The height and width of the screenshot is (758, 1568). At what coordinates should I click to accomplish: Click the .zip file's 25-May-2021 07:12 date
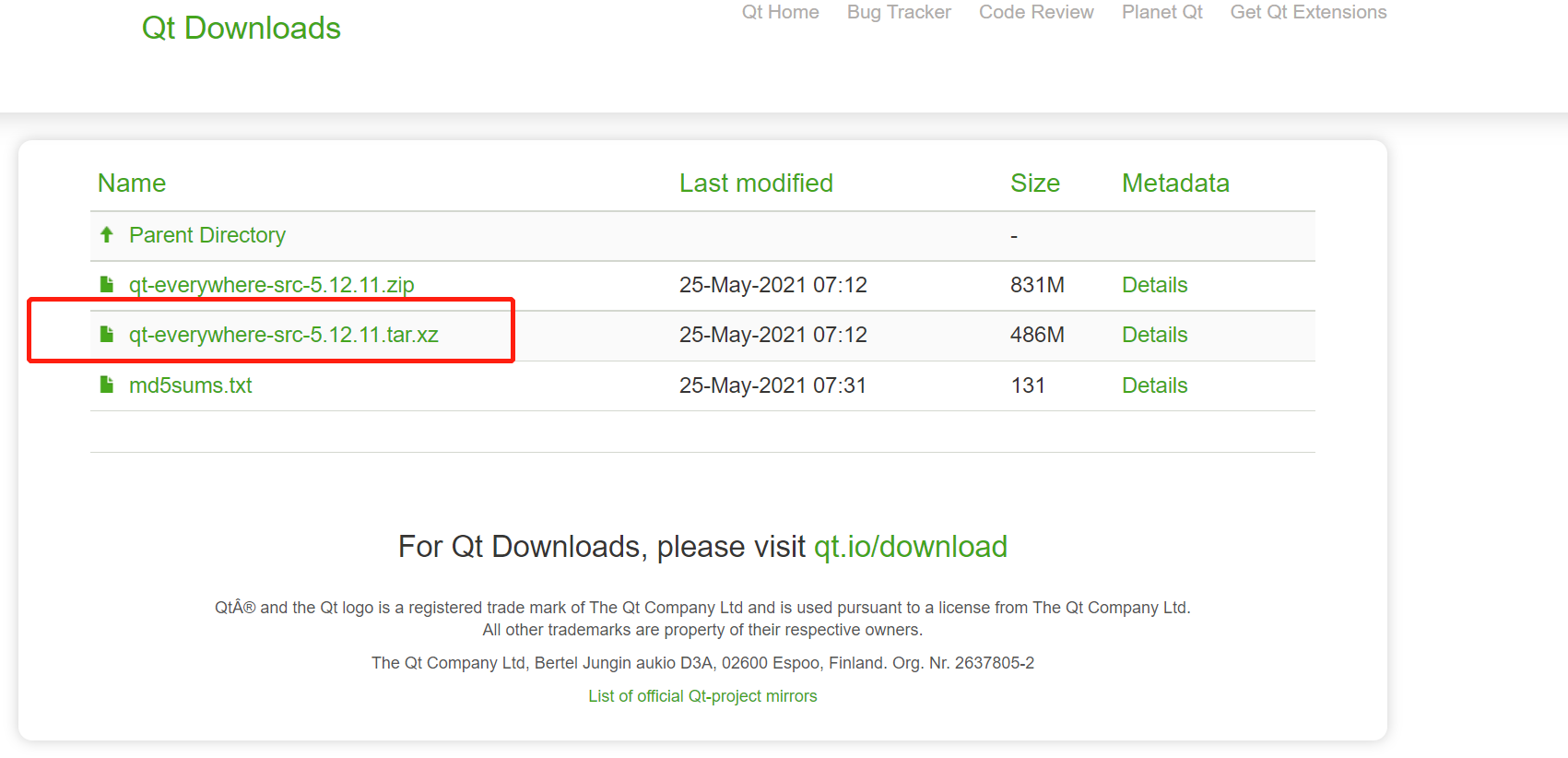tap(772, 285)
